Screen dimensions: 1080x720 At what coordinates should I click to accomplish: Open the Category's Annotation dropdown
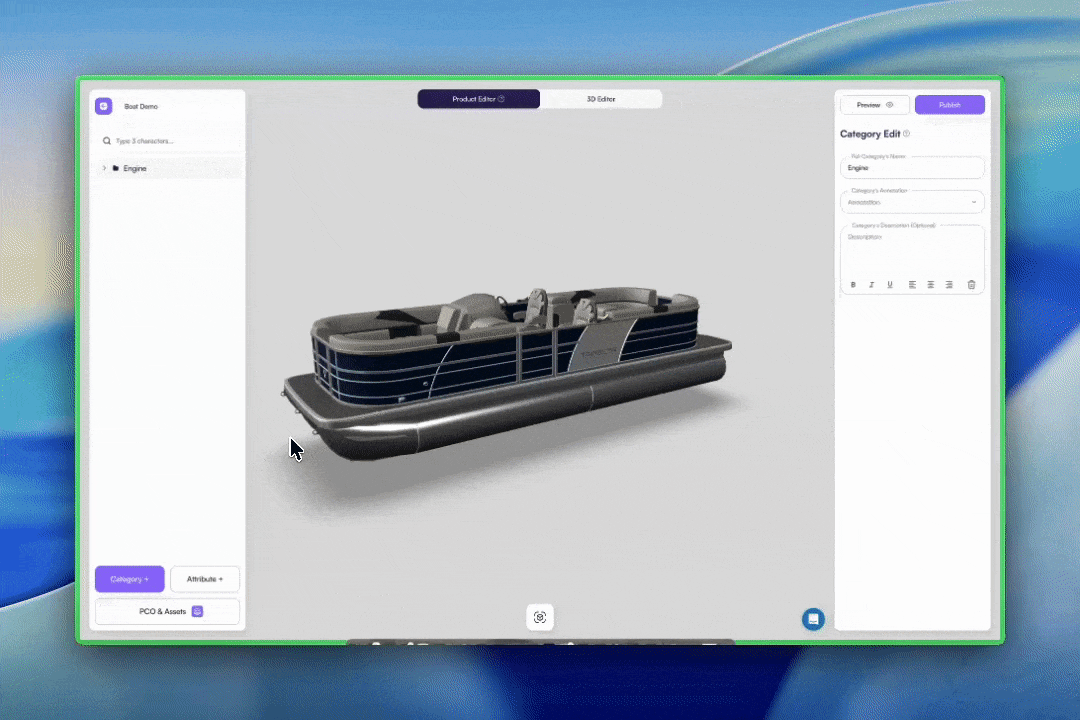coord(912,202)
